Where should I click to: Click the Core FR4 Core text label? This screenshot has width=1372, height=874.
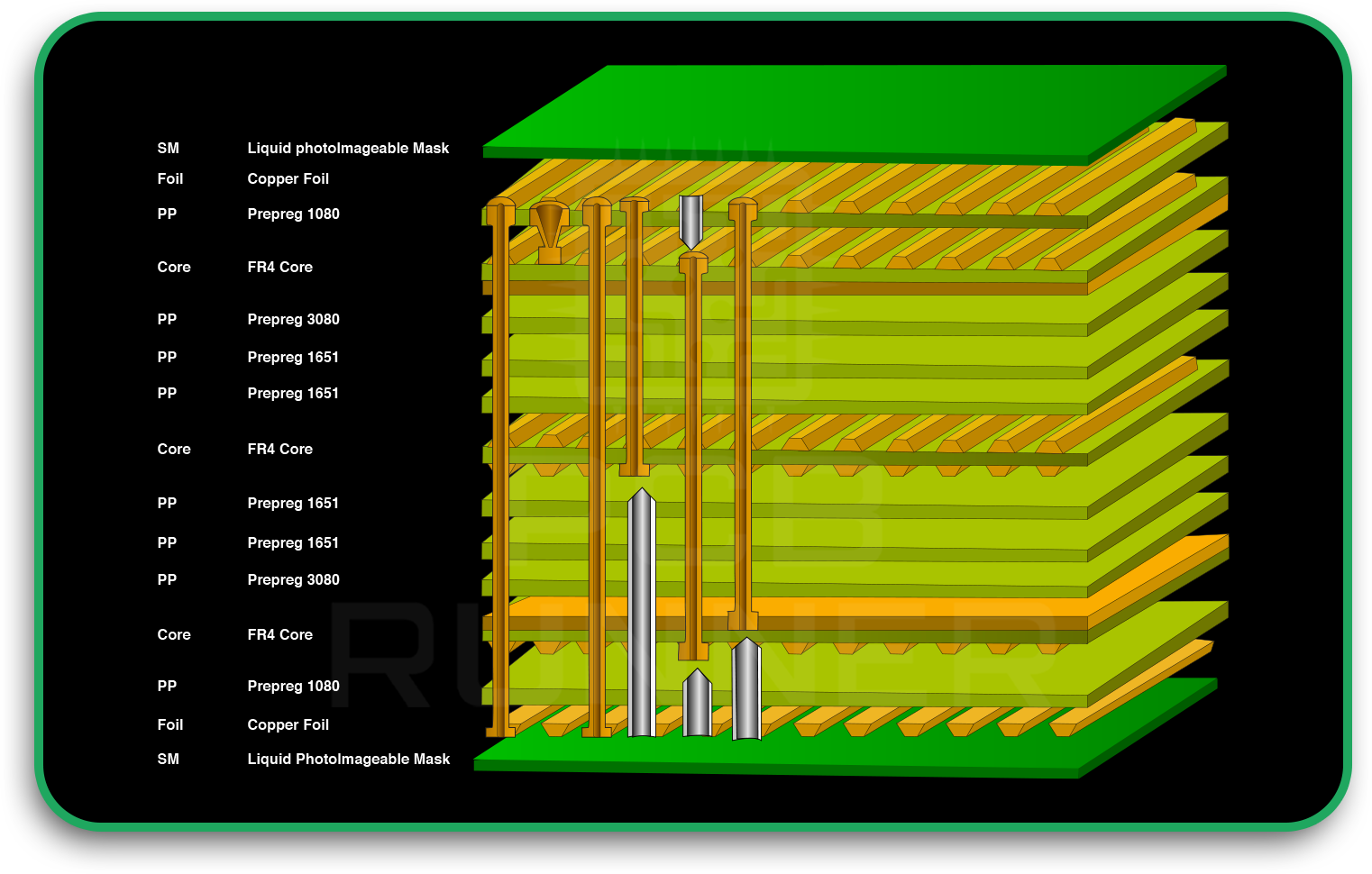(279, 449)
